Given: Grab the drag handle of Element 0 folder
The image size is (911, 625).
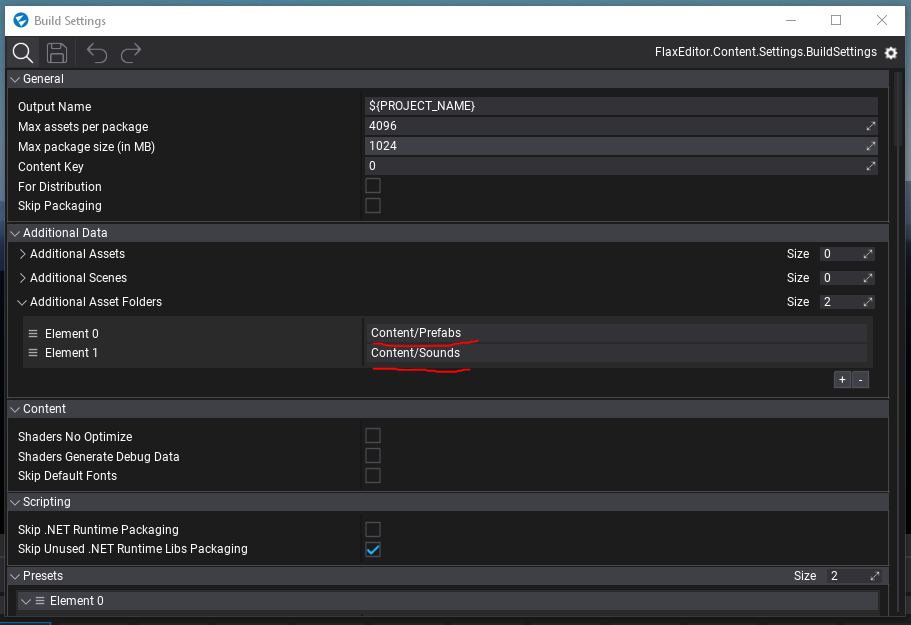Looking at the screenshot, I should click(x=33, y=334).
